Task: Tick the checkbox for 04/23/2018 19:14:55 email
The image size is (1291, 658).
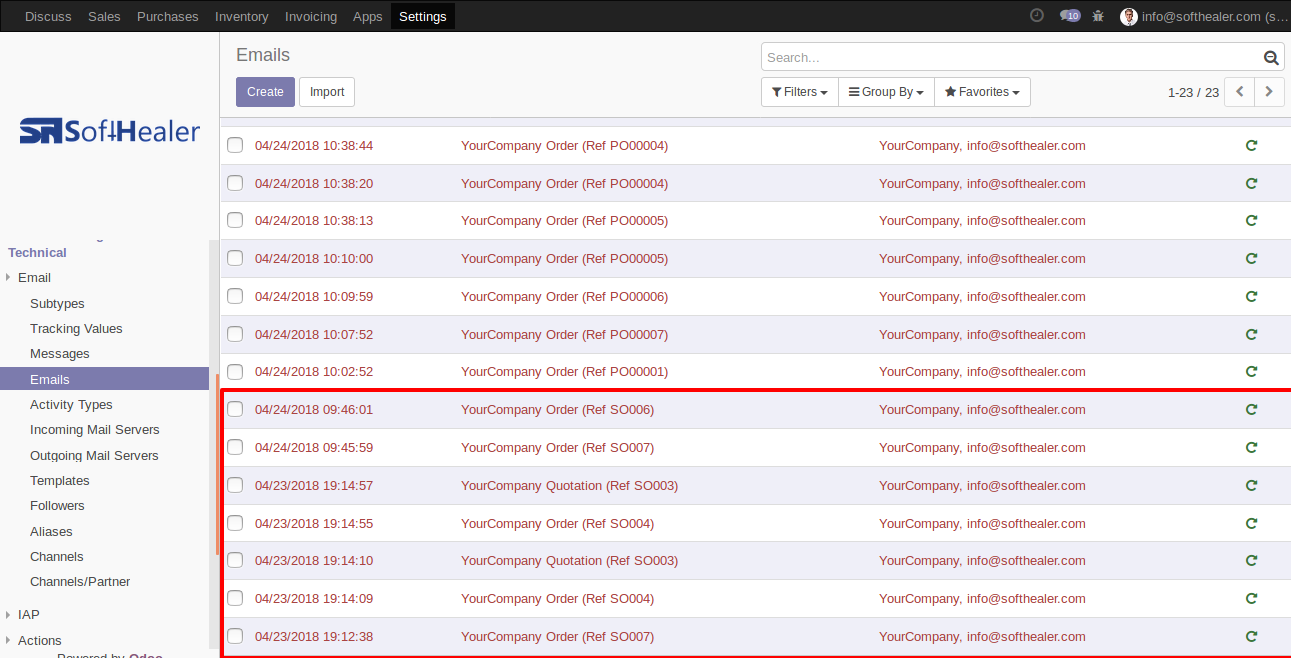Action: coord(235,524)
